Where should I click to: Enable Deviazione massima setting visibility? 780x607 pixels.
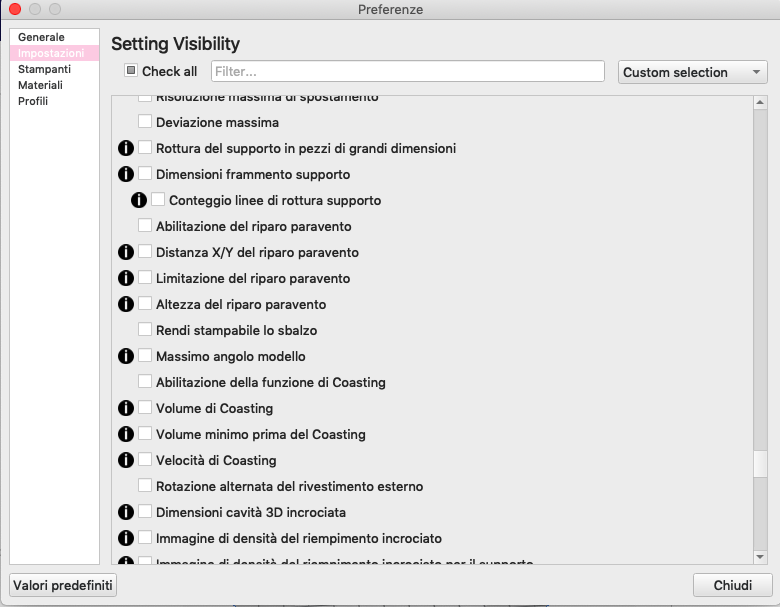[145, 122]
